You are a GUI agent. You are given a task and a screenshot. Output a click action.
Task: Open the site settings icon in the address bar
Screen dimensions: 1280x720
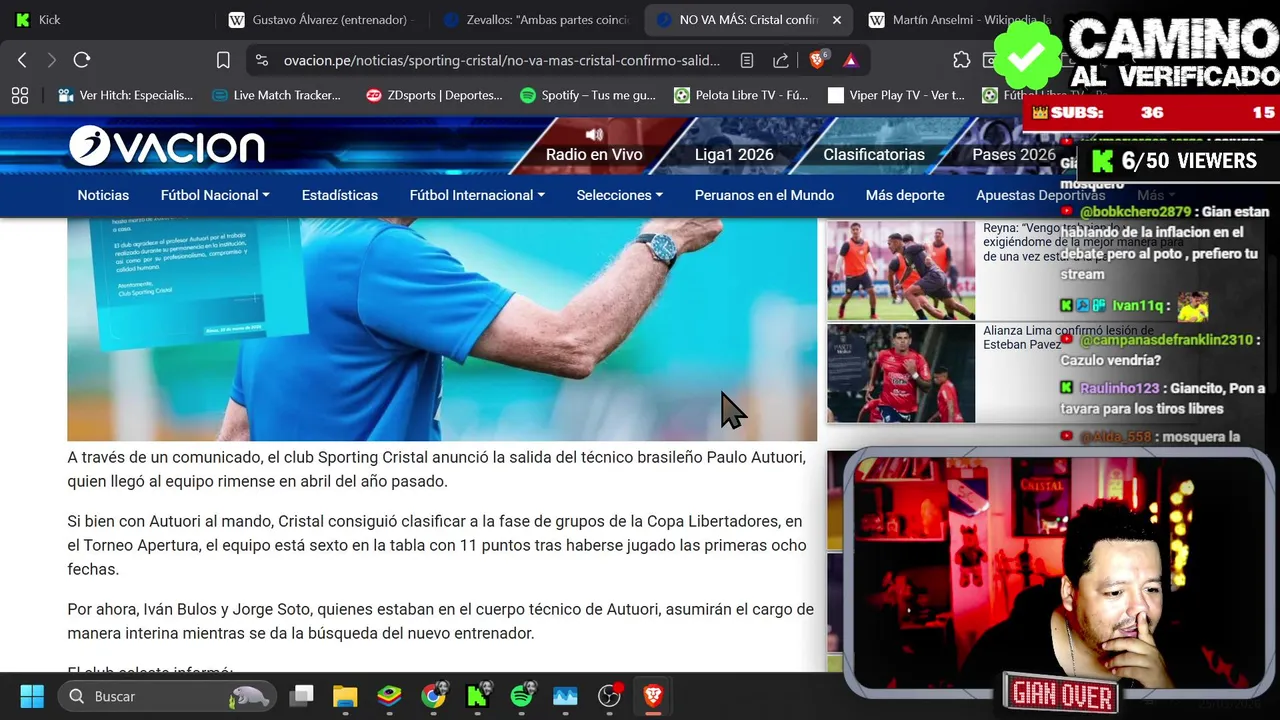pos(262,60)
